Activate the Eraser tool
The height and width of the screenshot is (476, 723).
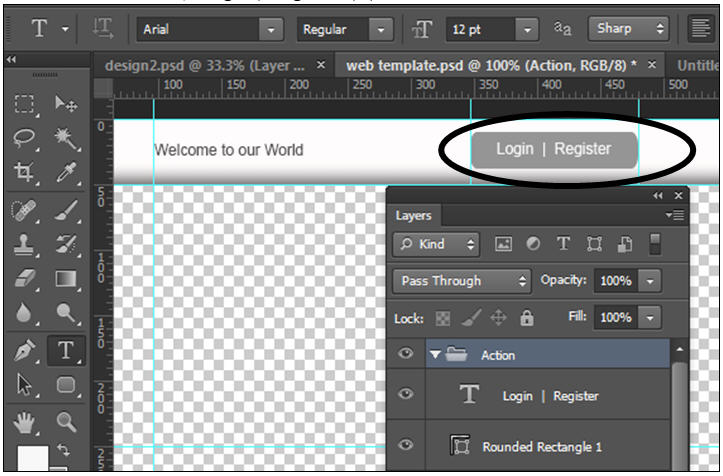coord(24,279)
